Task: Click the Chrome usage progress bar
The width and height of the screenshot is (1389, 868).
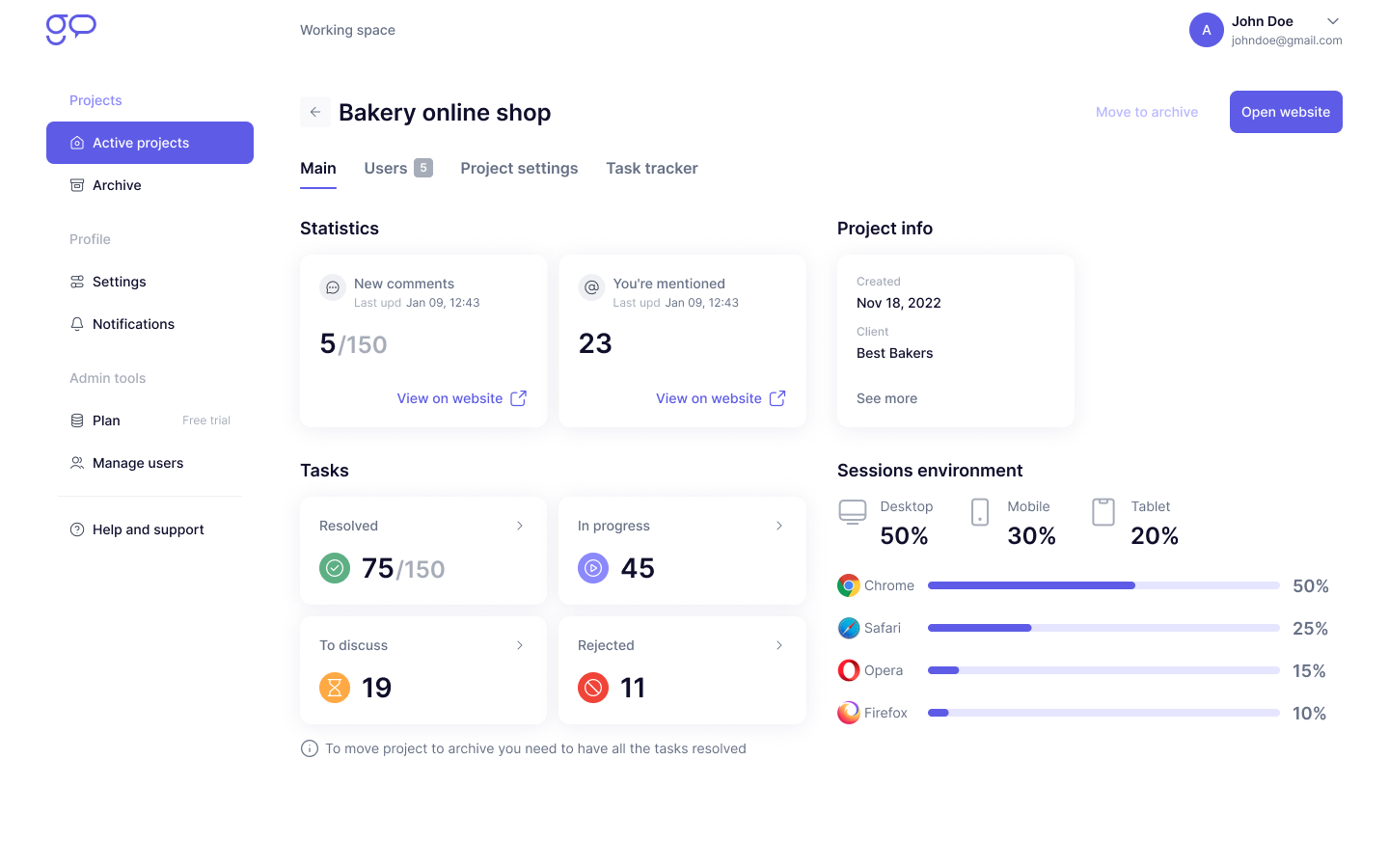Action: (x=1103, y=585)
